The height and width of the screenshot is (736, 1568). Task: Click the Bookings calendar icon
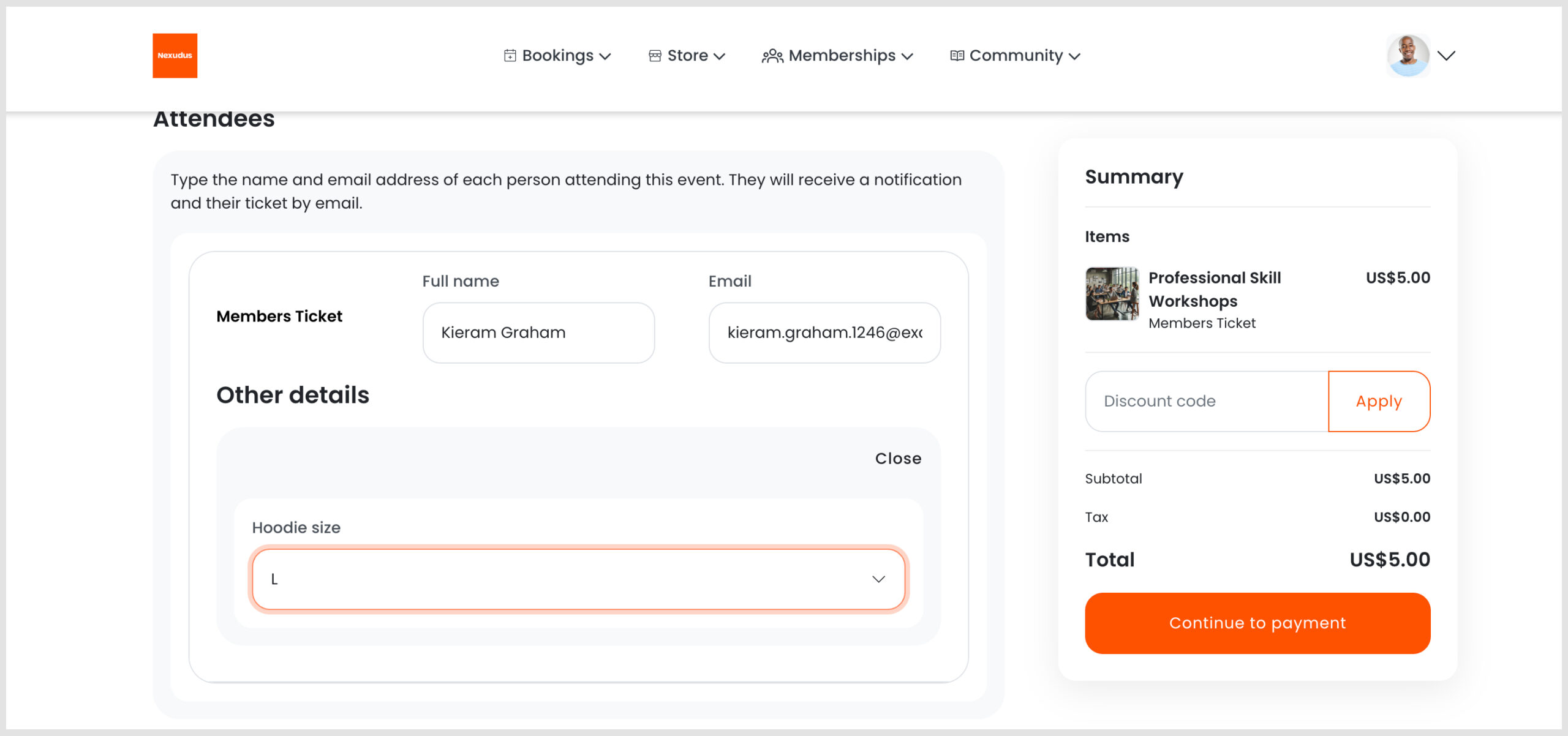[x=510, y=56]
